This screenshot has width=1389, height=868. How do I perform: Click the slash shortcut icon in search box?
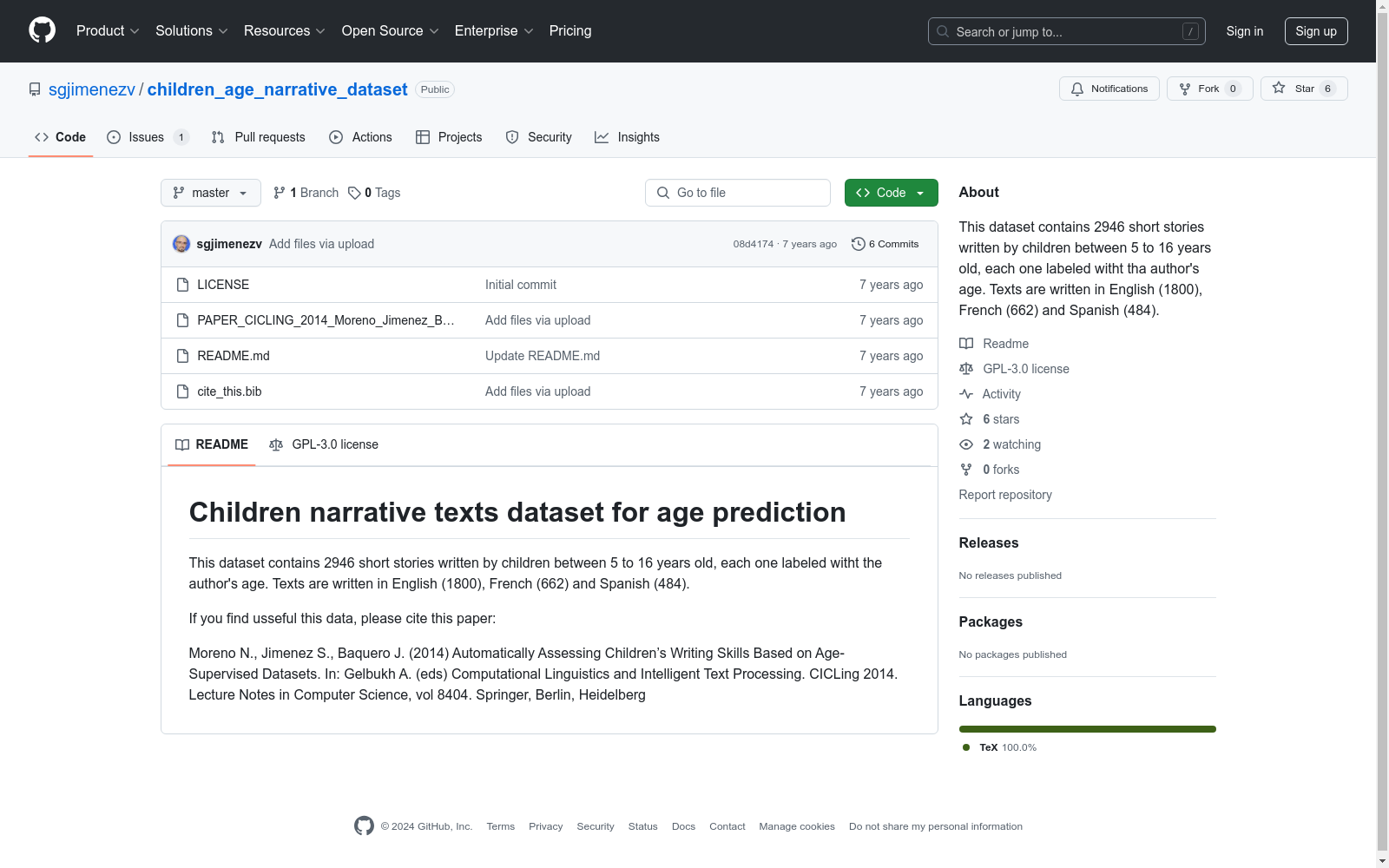1190,31
